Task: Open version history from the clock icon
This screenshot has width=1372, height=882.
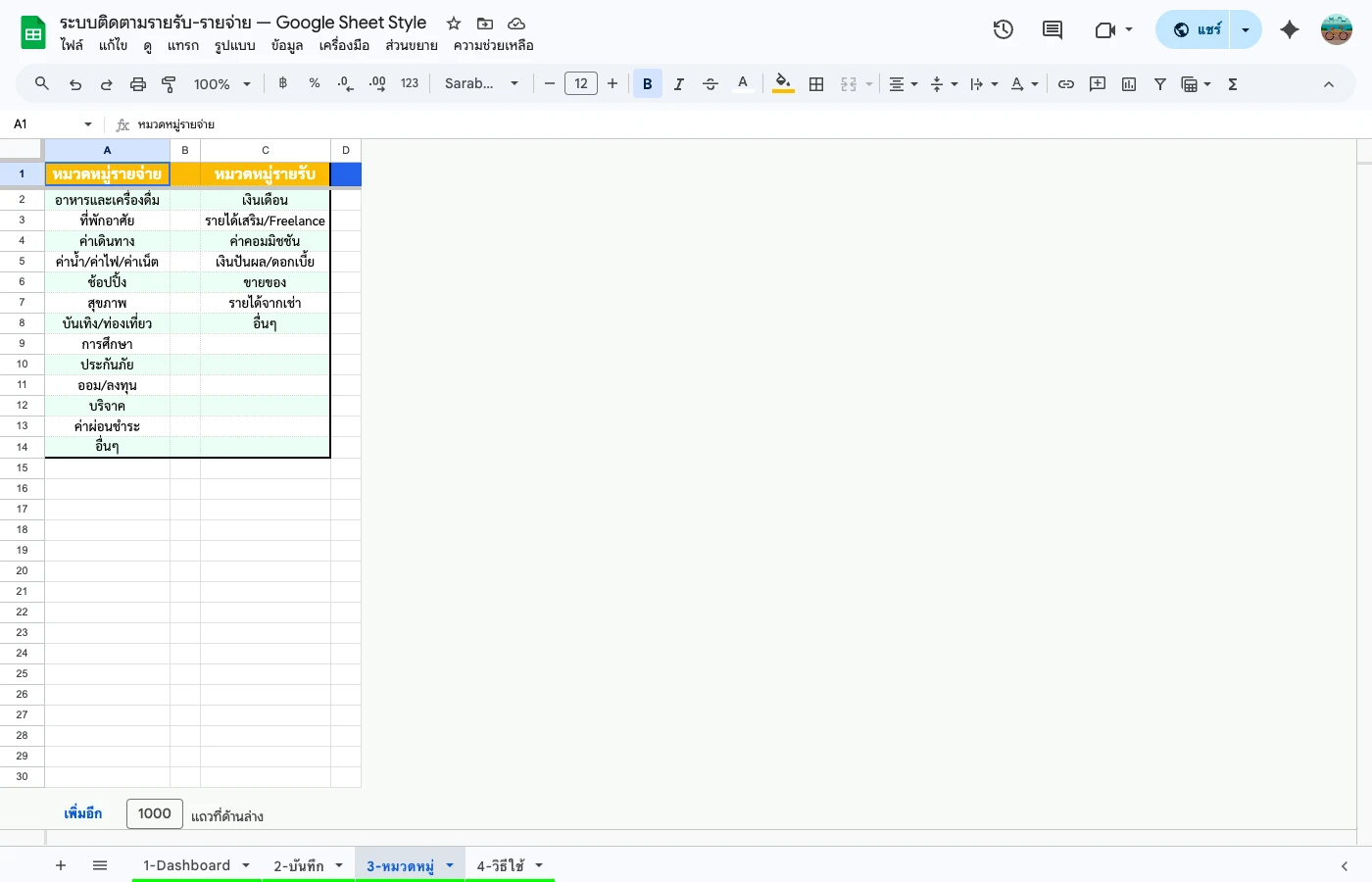Action: (1003, 29)
